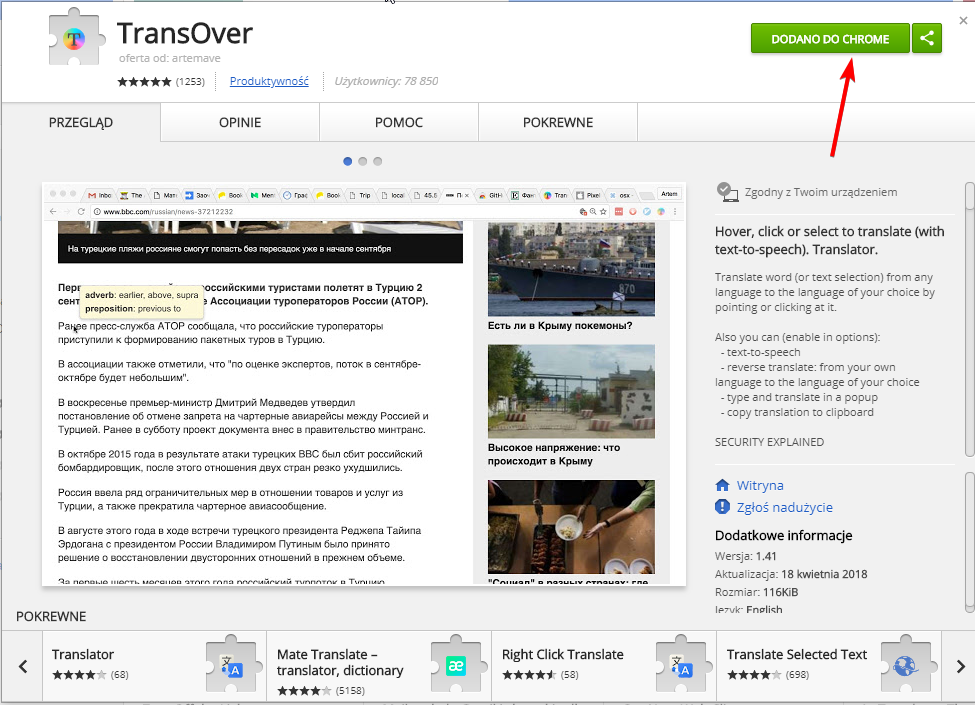The image size is (975, 705).
Task: Click the Translator star rating (68)
Action: [80, 675]
